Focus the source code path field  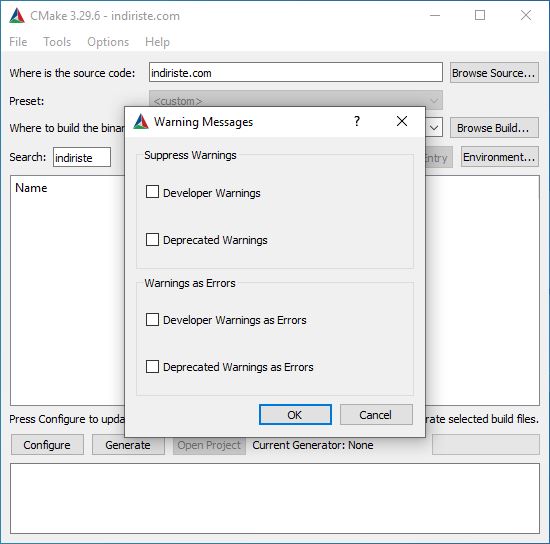(x=296, y=72)
